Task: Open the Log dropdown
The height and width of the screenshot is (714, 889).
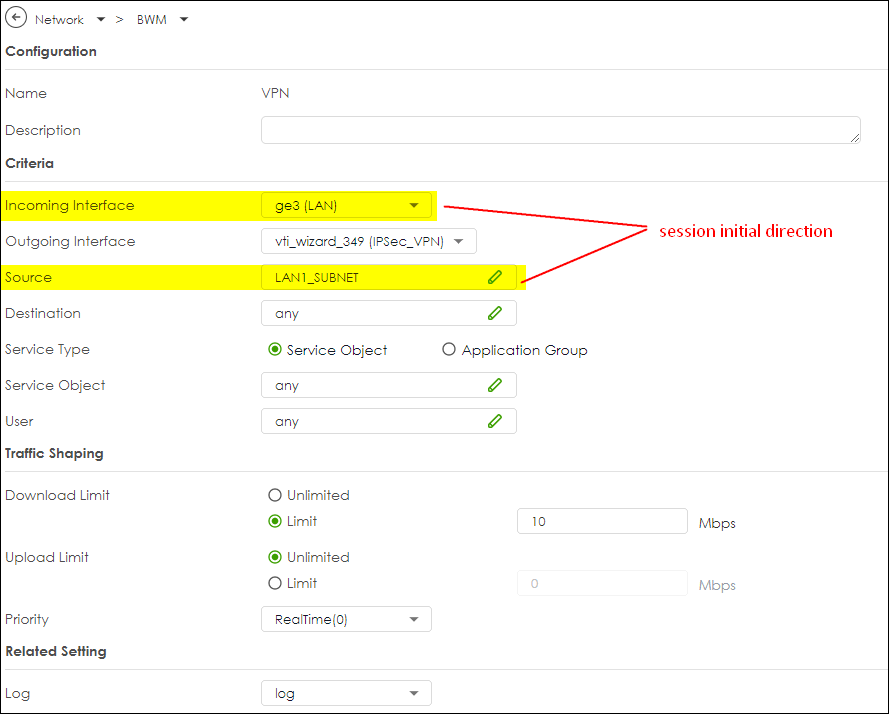Action: pos(346,693)
